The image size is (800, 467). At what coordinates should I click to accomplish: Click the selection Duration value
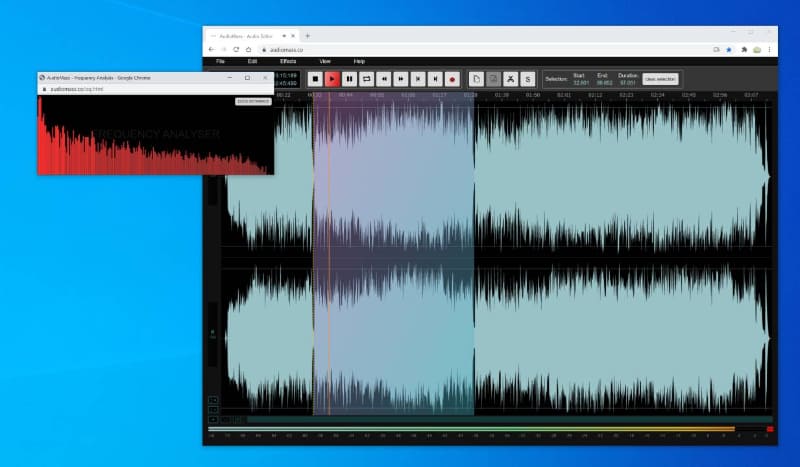[x=628, y=83]
